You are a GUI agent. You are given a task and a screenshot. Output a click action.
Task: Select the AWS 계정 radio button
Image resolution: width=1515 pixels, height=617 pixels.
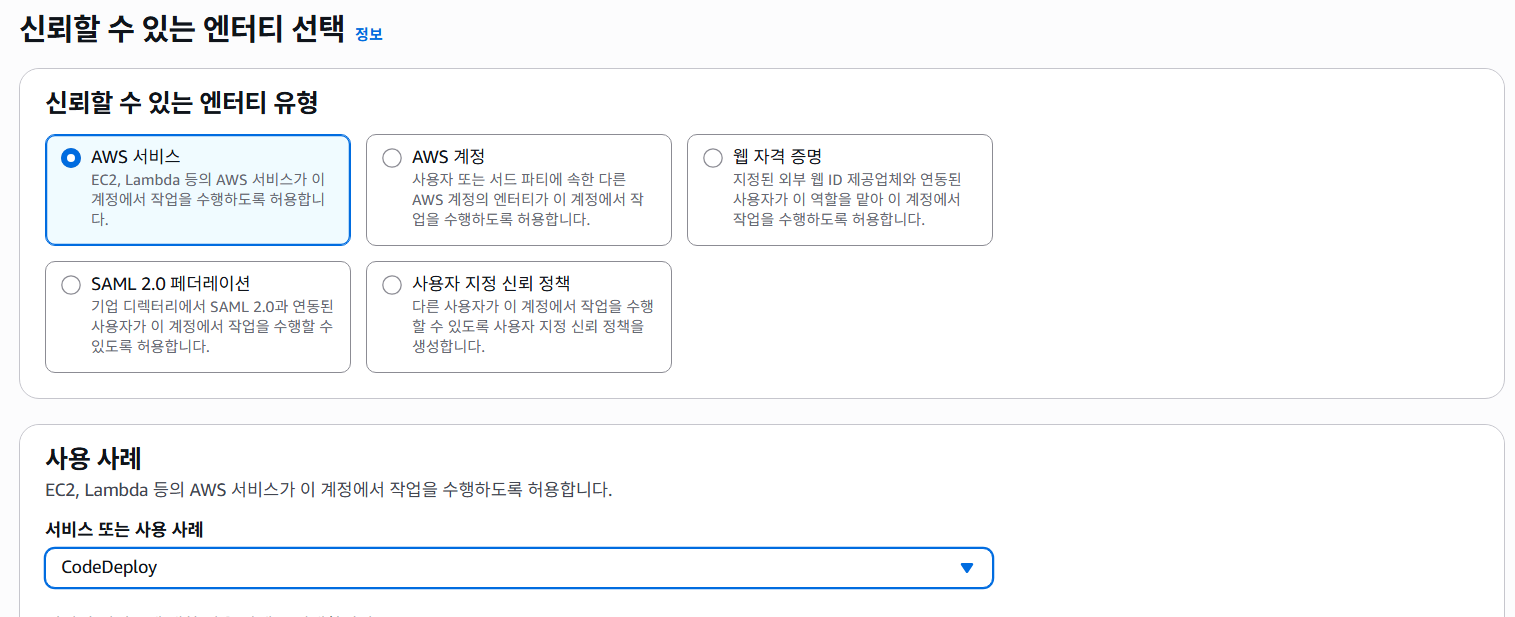[x=392, y=157]
